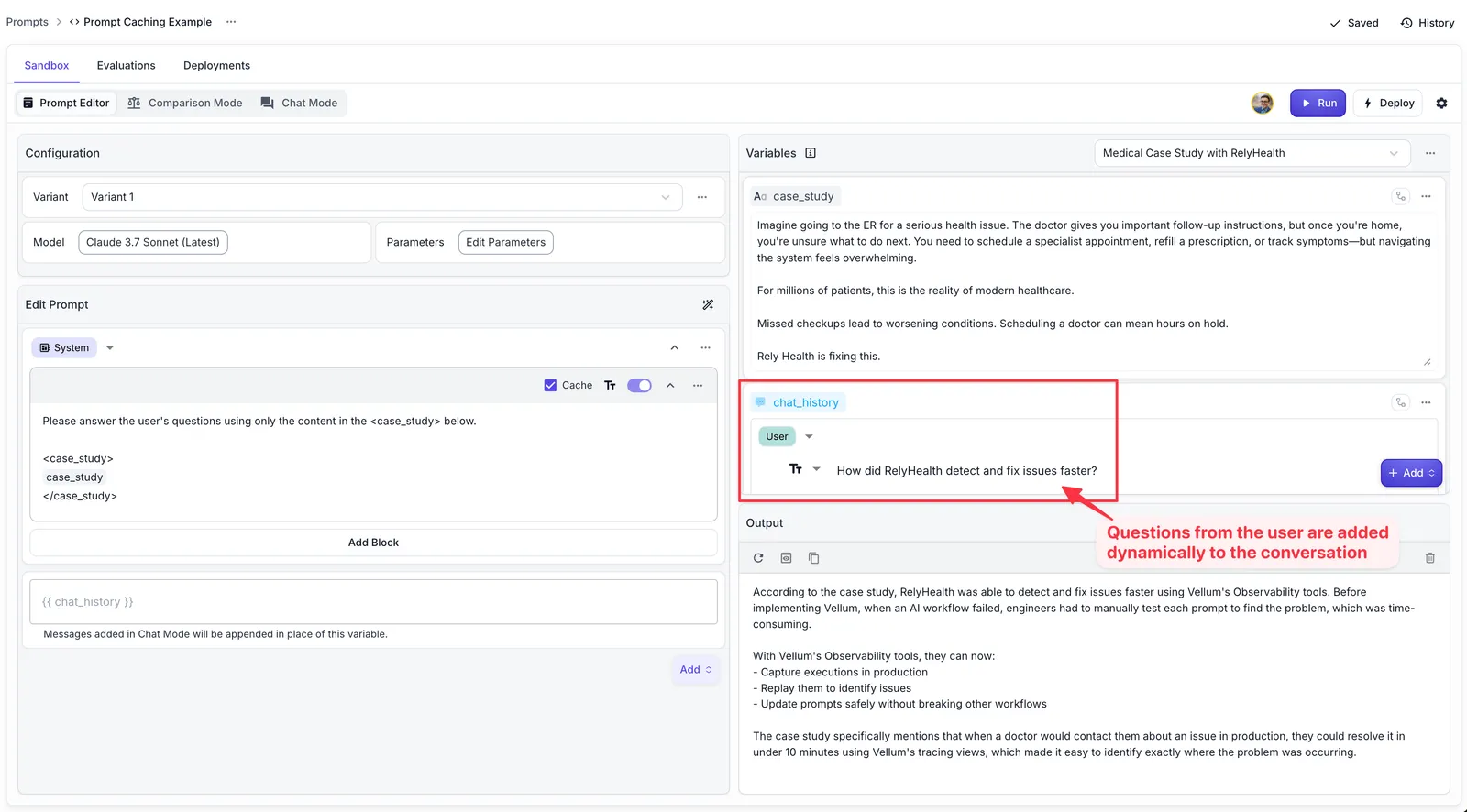Uncheck the Cache checkbox
The width and height of the screenshot is (1467, 812).
[550, 386]
